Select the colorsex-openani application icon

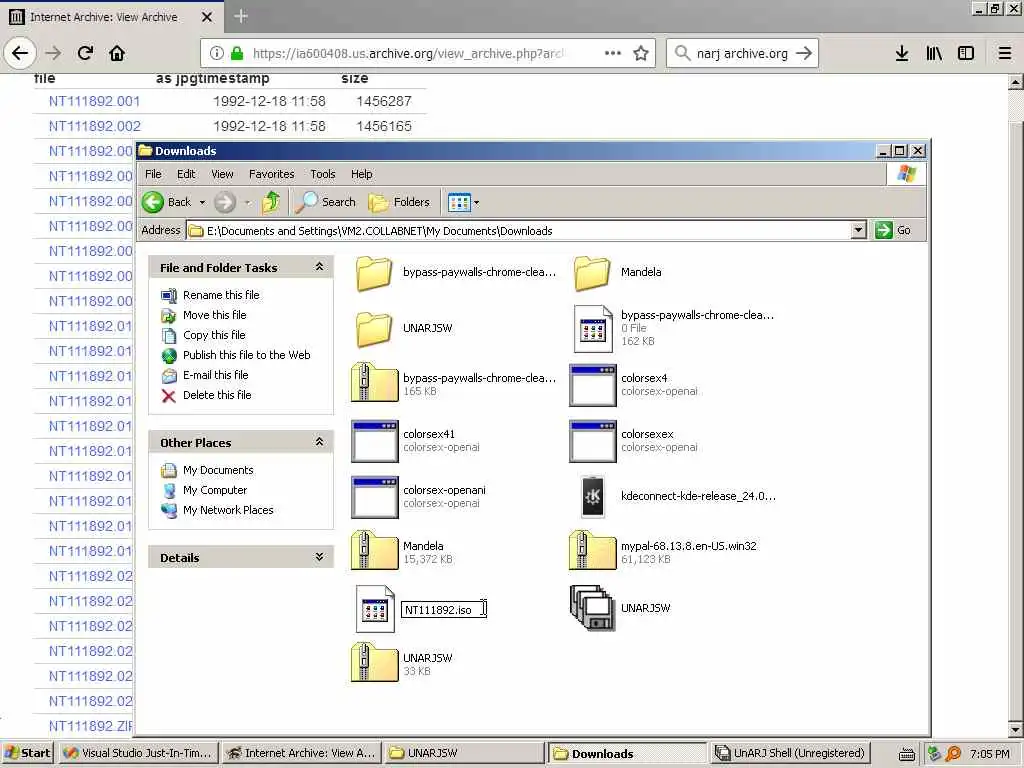(374, 497)
